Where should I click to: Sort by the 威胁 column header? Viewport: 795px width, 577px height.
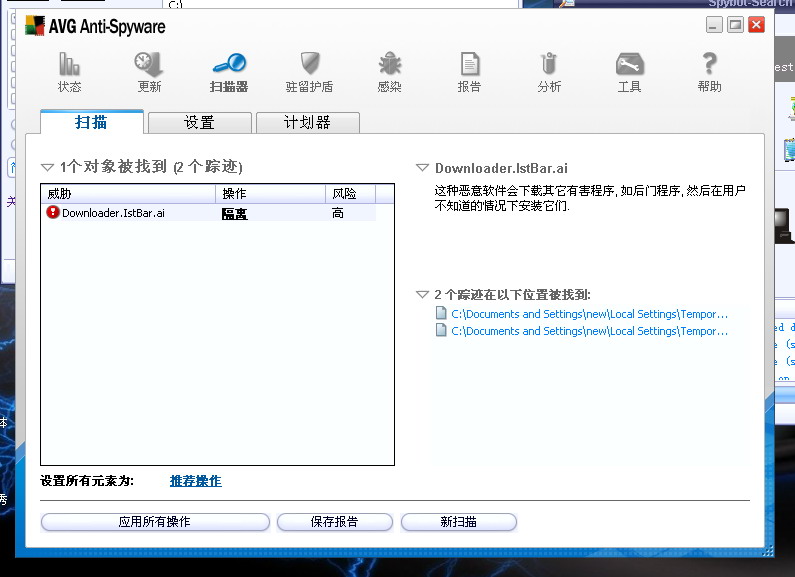tap(128, 194)
